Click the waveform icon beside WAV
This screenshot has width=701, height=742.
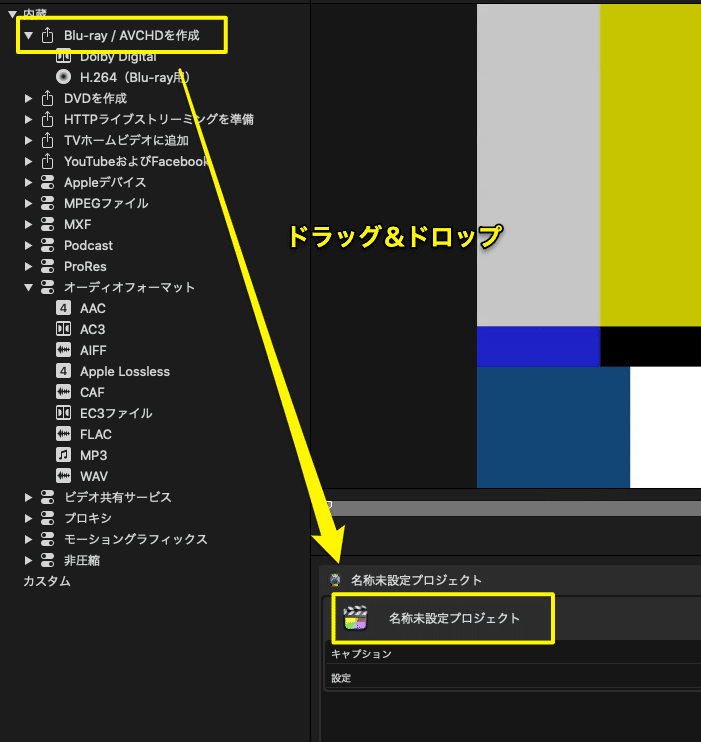tap(63, 476)
